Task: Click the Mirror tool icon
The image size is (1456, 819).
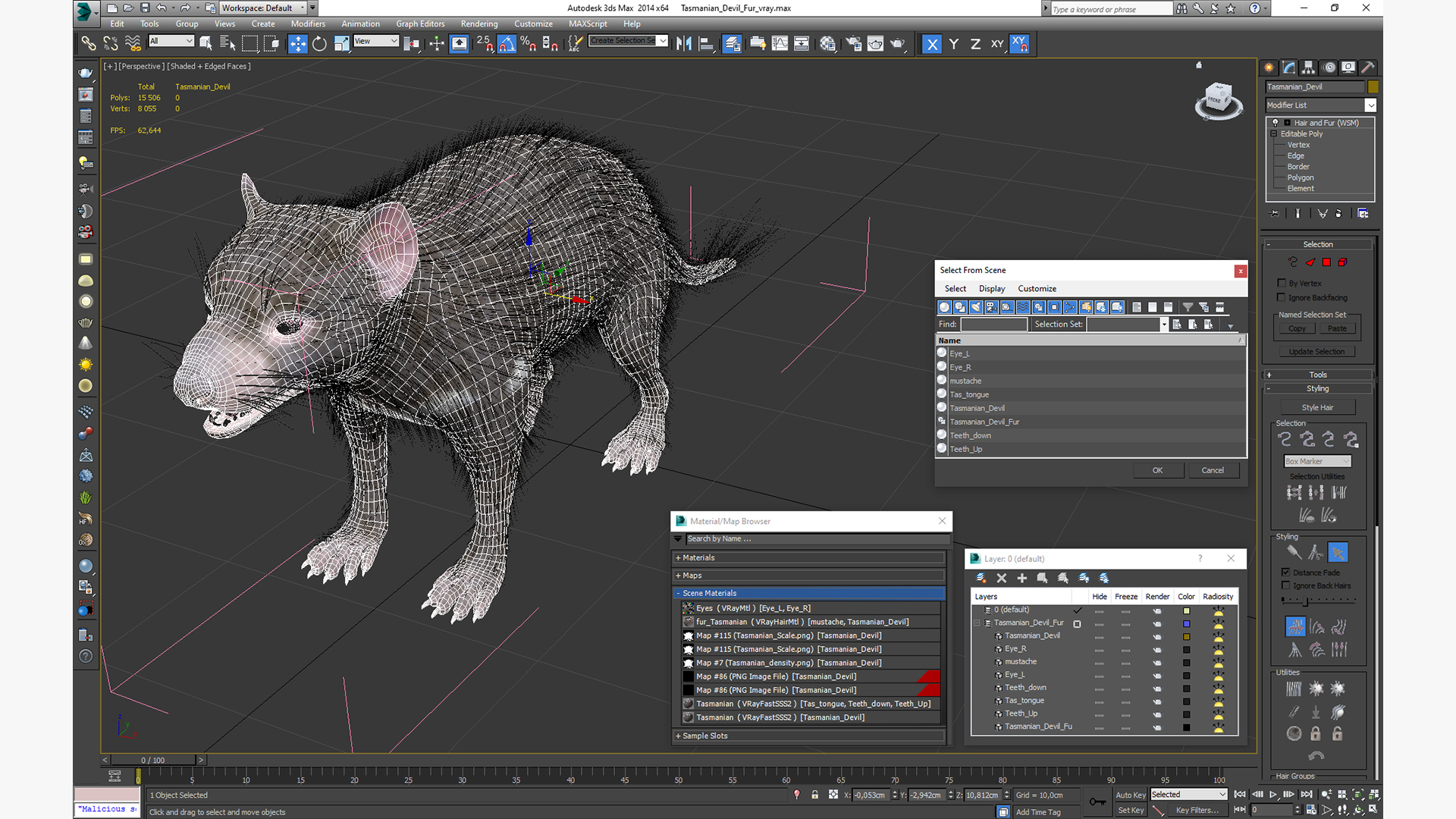Action: click(x=684, y=44)
